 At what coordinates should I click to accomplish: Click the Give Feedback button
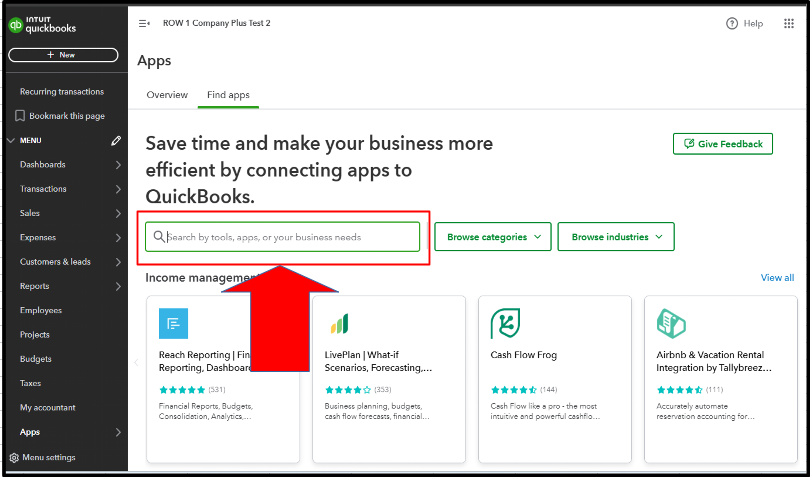tap(723, 144)
